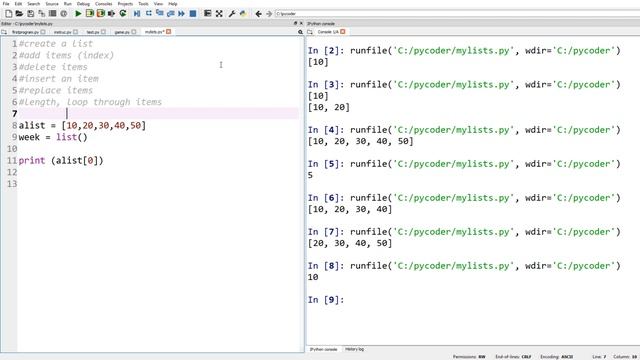
Task: Click the Permissions status bar entry
Action: click(469, 357)
